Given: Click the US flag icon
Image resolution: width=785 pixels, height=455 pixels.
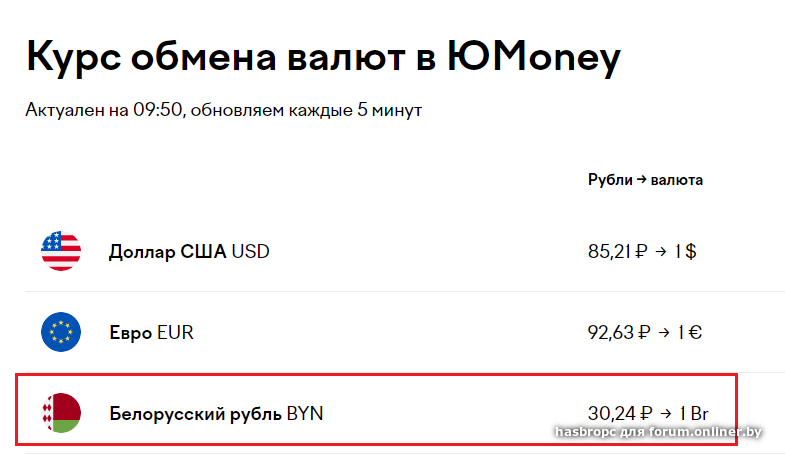Looking at the screenshot, I should (x=61, y=251).
